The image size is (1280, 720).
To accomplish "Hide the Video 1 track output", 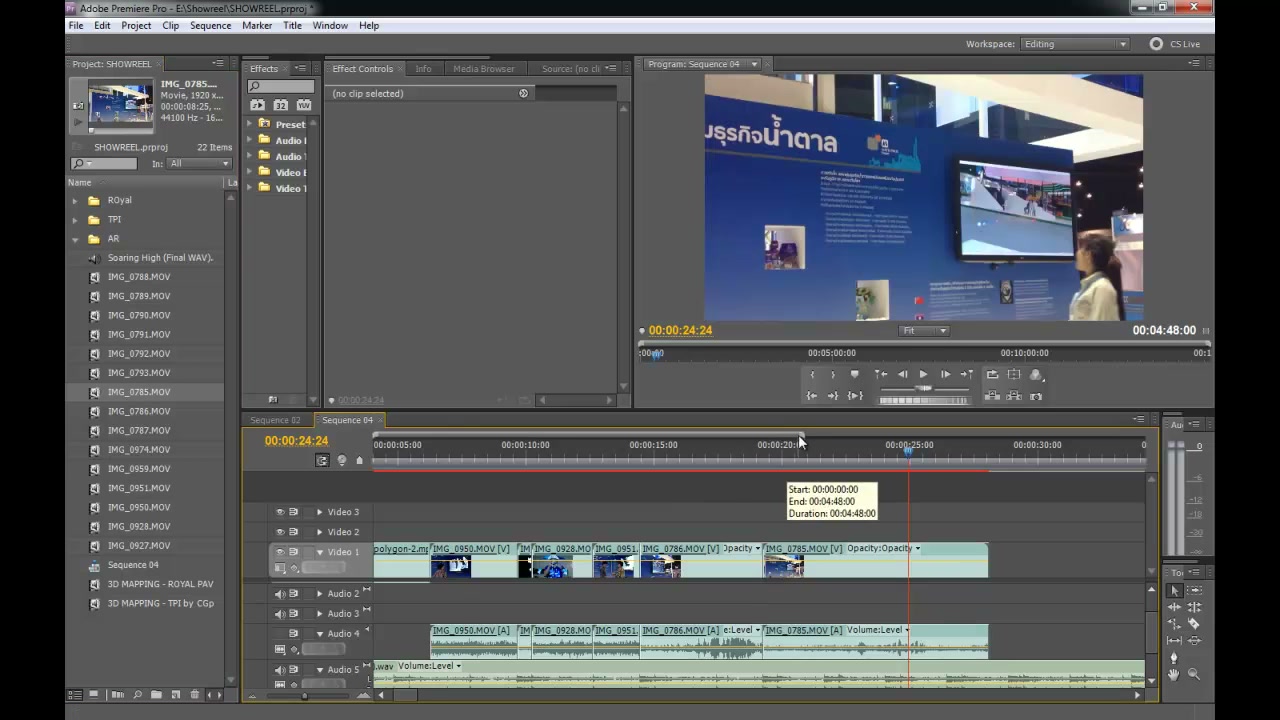I will pos(280,552).
